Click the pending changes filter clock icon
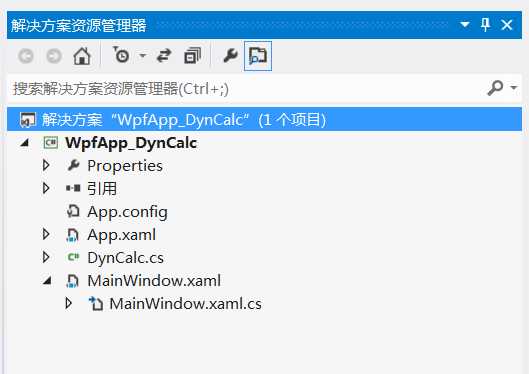The height and width of the screenshot is (374, 529). coord(121,55)
